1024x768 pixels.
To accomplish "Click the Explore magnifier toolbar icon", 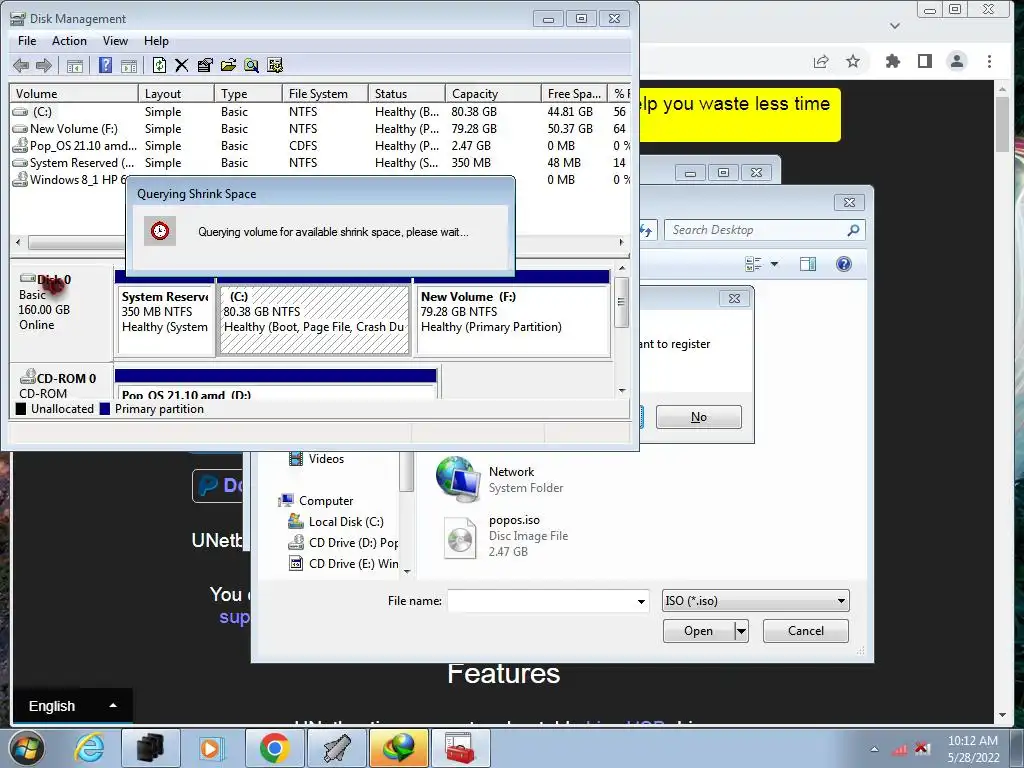I will click(x=251, y=65).
